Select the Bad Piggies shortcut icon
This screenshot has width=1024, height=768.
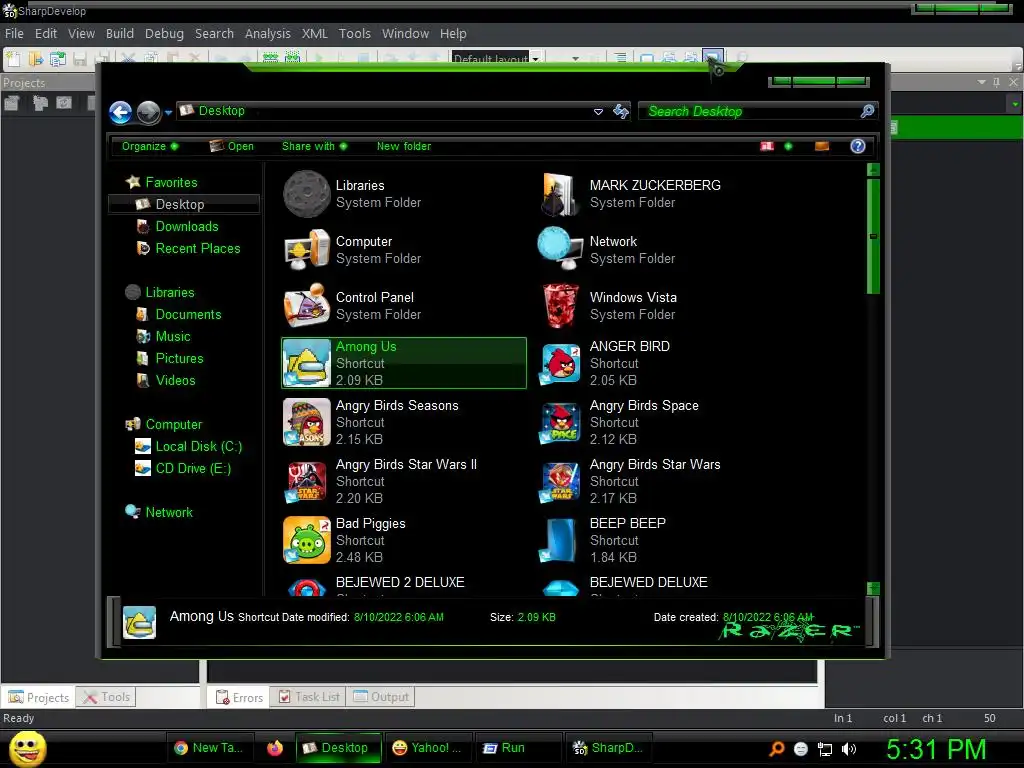pos(307,540)
